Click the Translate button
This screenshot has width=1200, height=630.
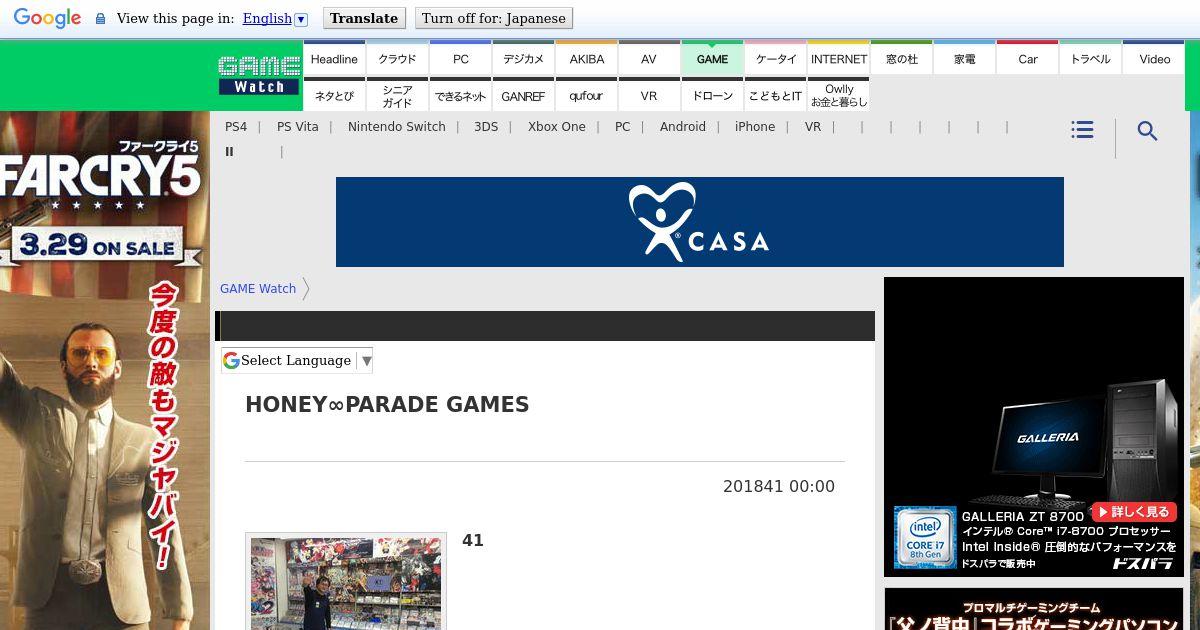364,18
